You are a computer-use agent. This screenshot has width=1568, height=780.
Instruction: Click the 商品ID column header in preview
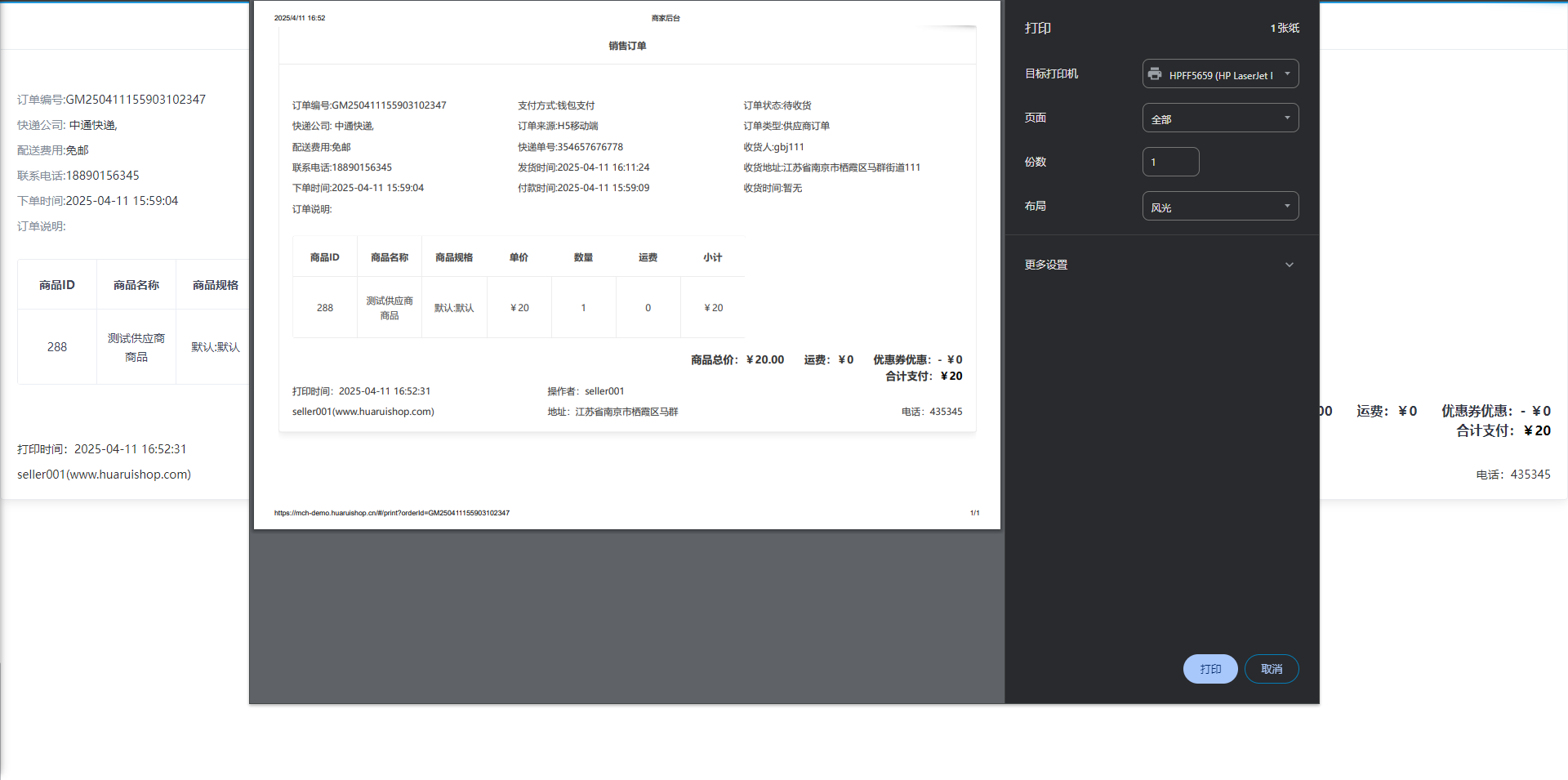tap(324, 257)
